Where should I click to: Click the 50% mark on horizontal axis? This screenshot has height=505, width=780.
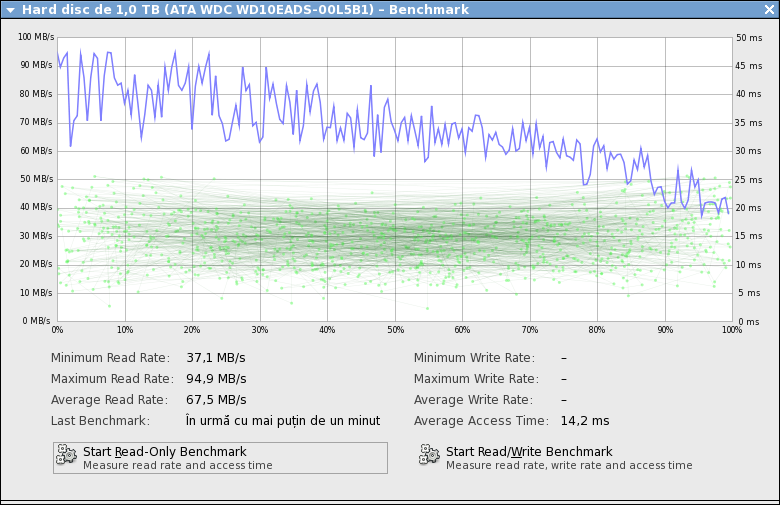pos(395,330)
